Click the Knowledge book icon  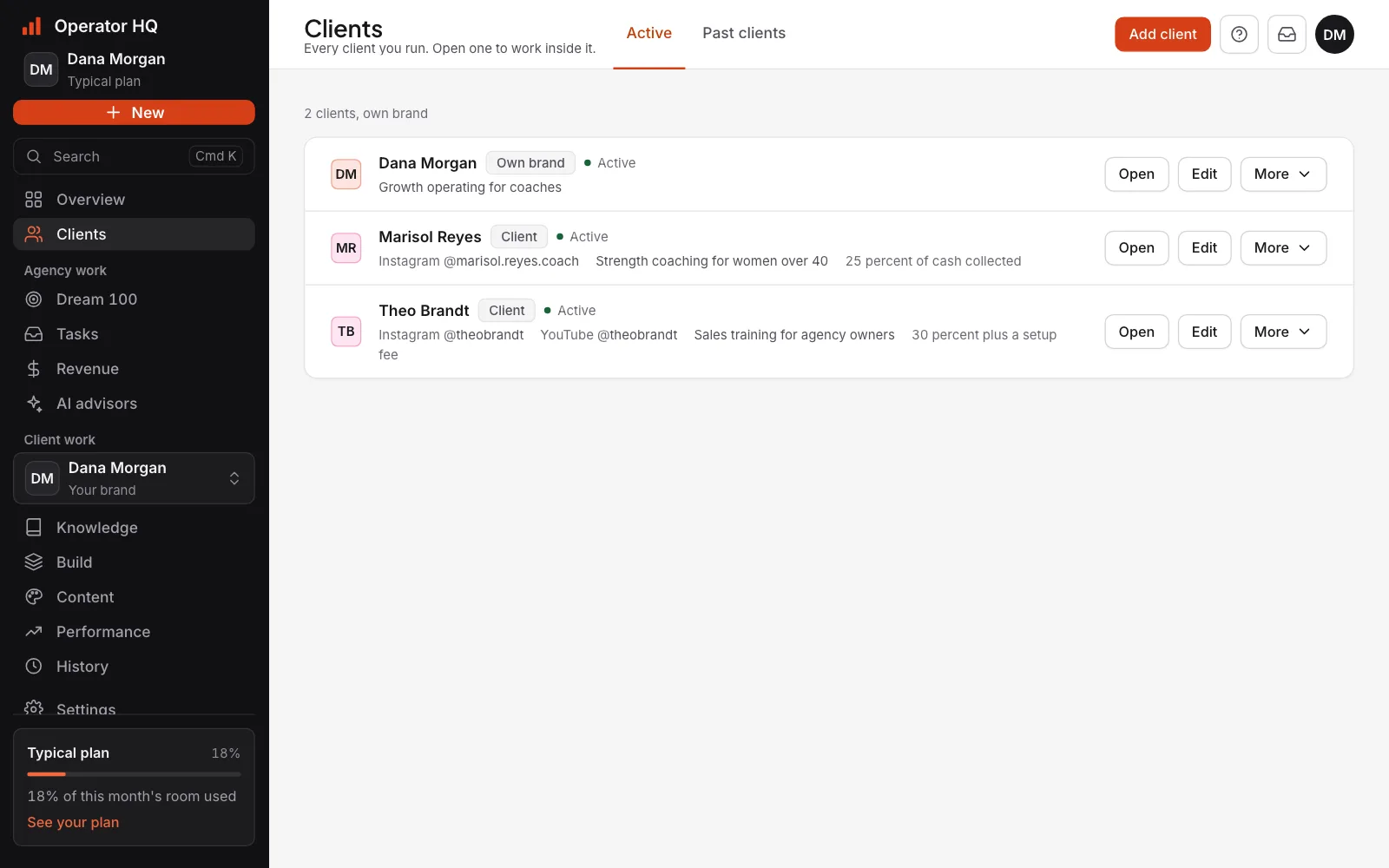click(34, 528)
